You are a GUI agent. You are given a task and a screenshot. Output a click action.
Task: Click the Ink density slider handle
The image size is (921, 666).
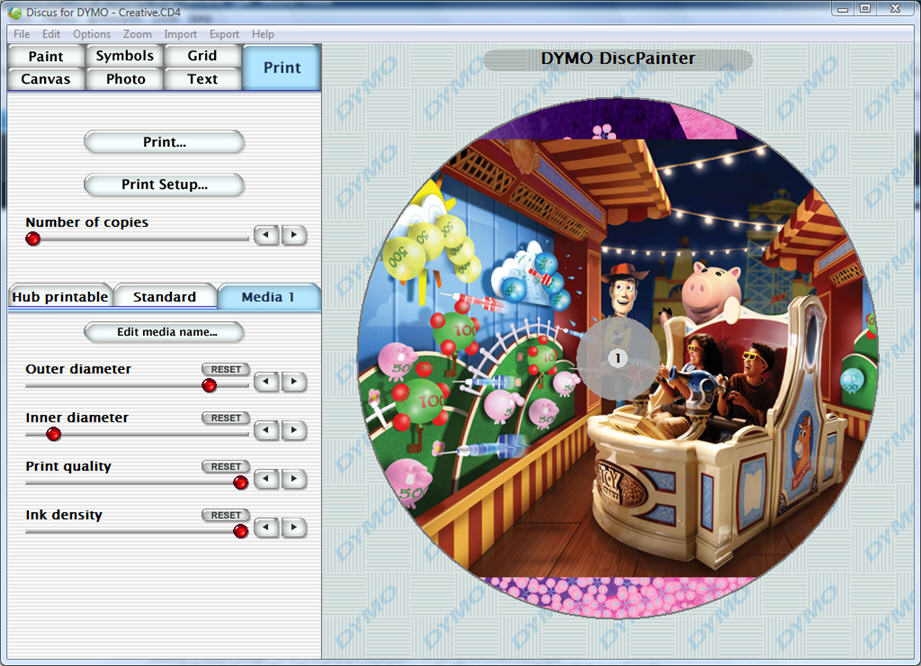240,531
